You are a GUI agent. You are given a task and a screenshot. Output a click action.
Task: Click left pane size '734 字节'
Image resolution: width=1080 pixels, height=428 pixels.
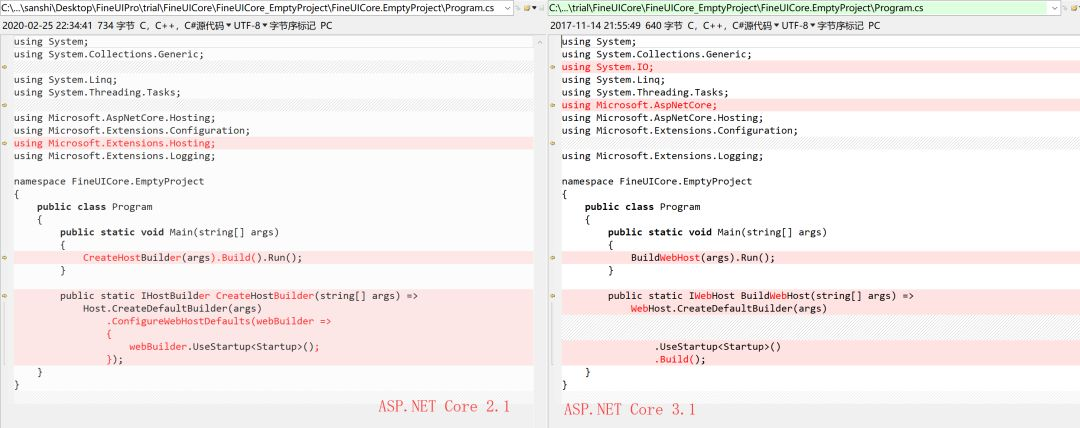[x=115, y=26]
